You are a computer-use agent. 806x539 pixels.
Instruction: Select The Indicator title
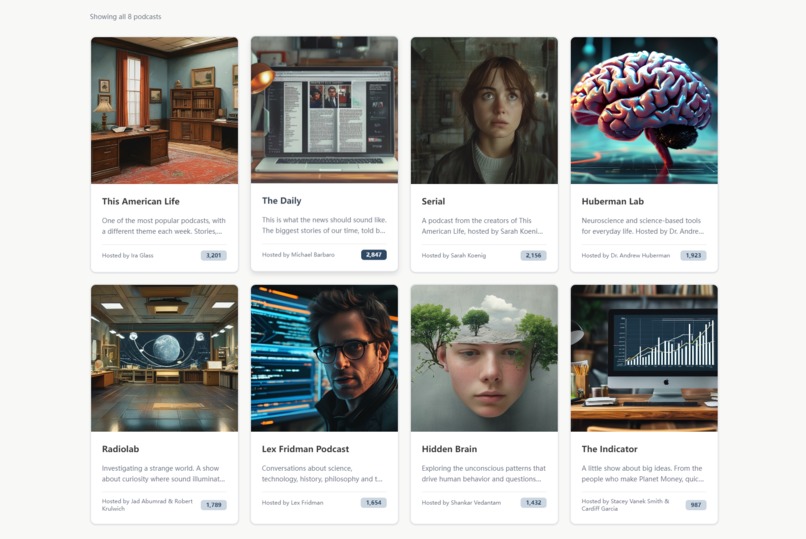pyautogui.click(x=610, y=449)
